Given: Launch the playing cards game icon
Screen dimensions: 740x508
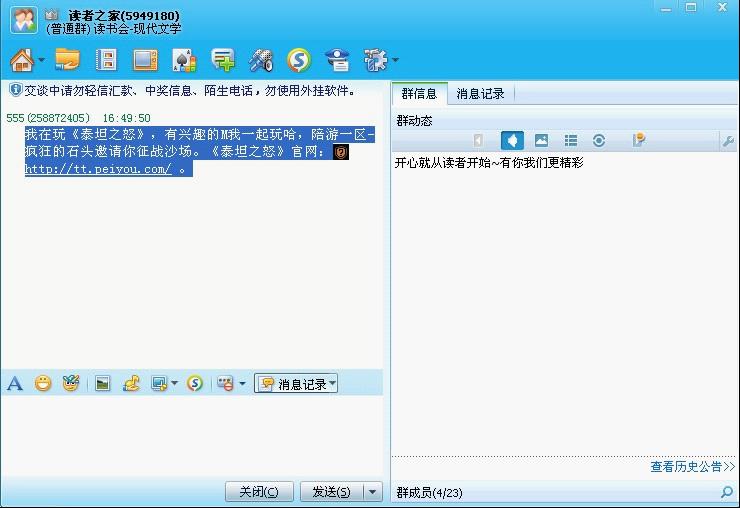Looking at the screenshot, I should click(183, 60).
